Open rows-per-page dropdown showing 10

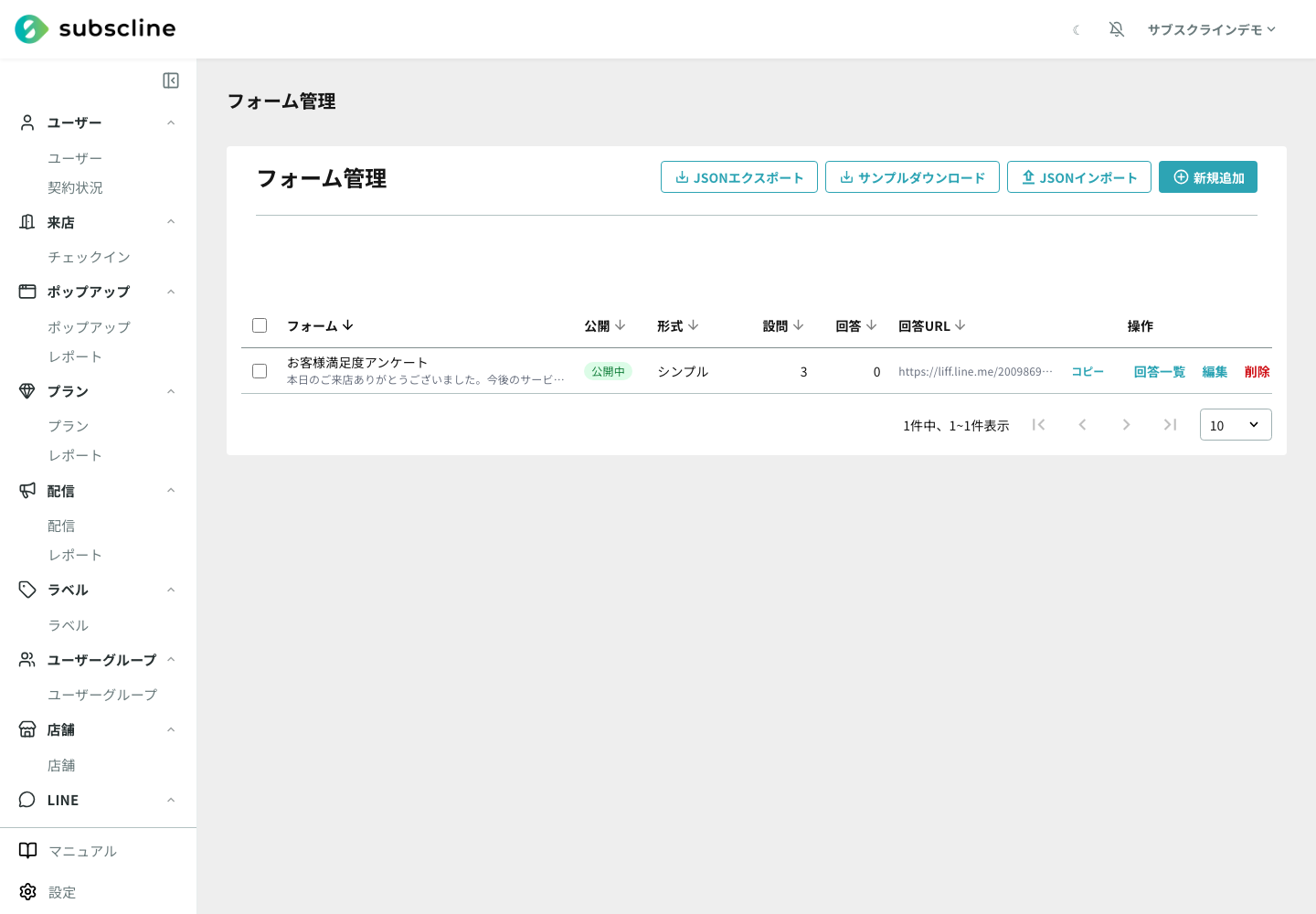click(x=1236, y=425)
